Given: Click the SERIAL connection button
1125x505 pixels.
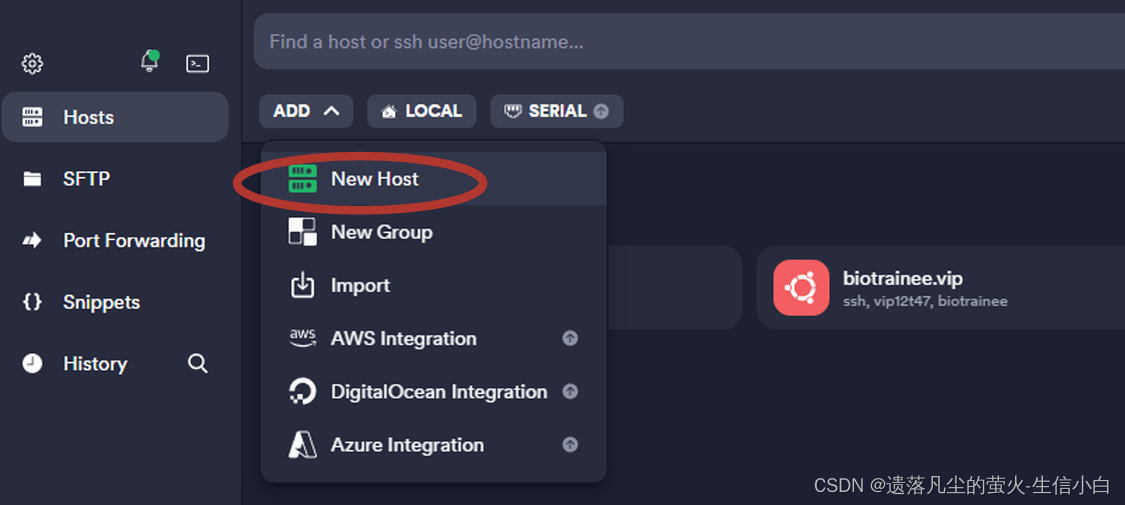Looking at the screenshot, I should tap(556, 111).
